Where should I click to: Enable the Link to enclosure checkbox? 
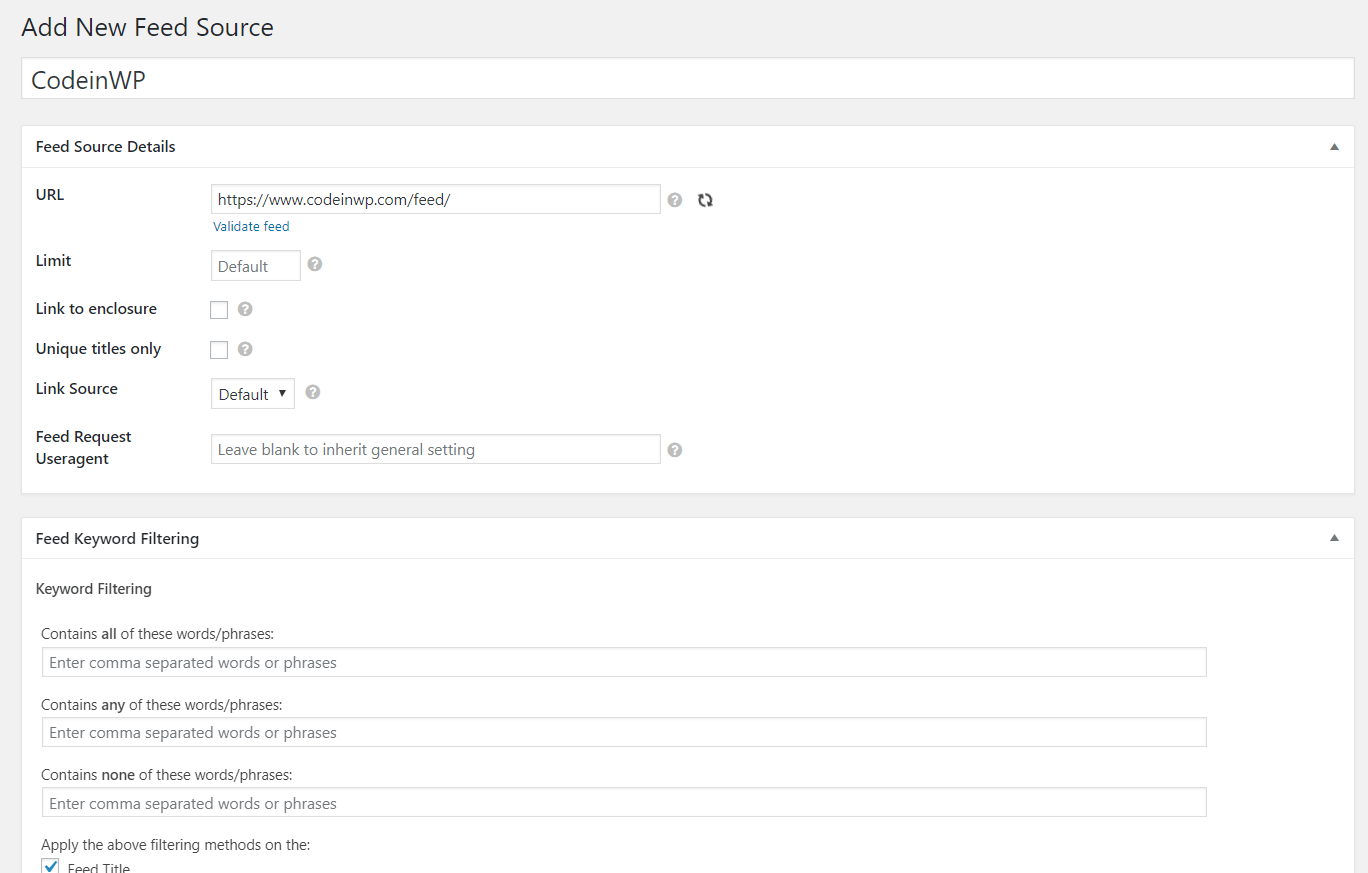click(219, 310)
